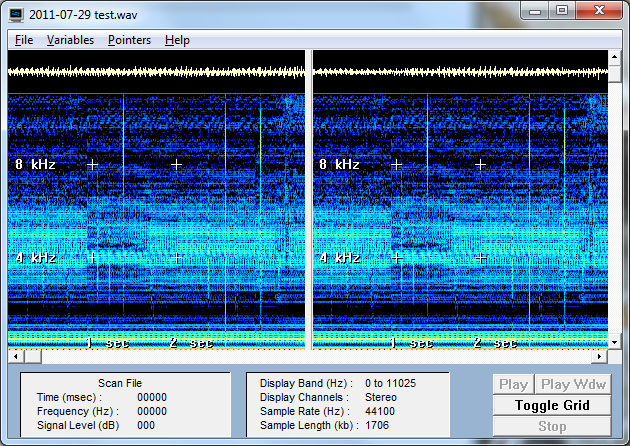Screen dimensions: 630x446
Task: Click the Toggle Grid button
Action: [552, 405]
